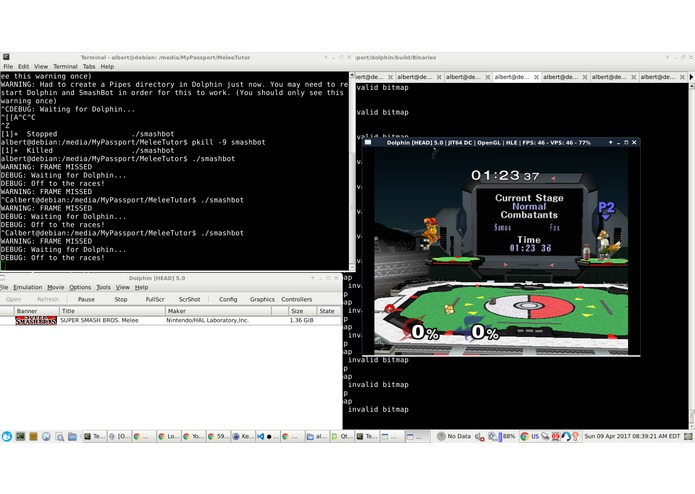
Task: Open the brown file cabinet launcher icon
Action: click(33, 436)
